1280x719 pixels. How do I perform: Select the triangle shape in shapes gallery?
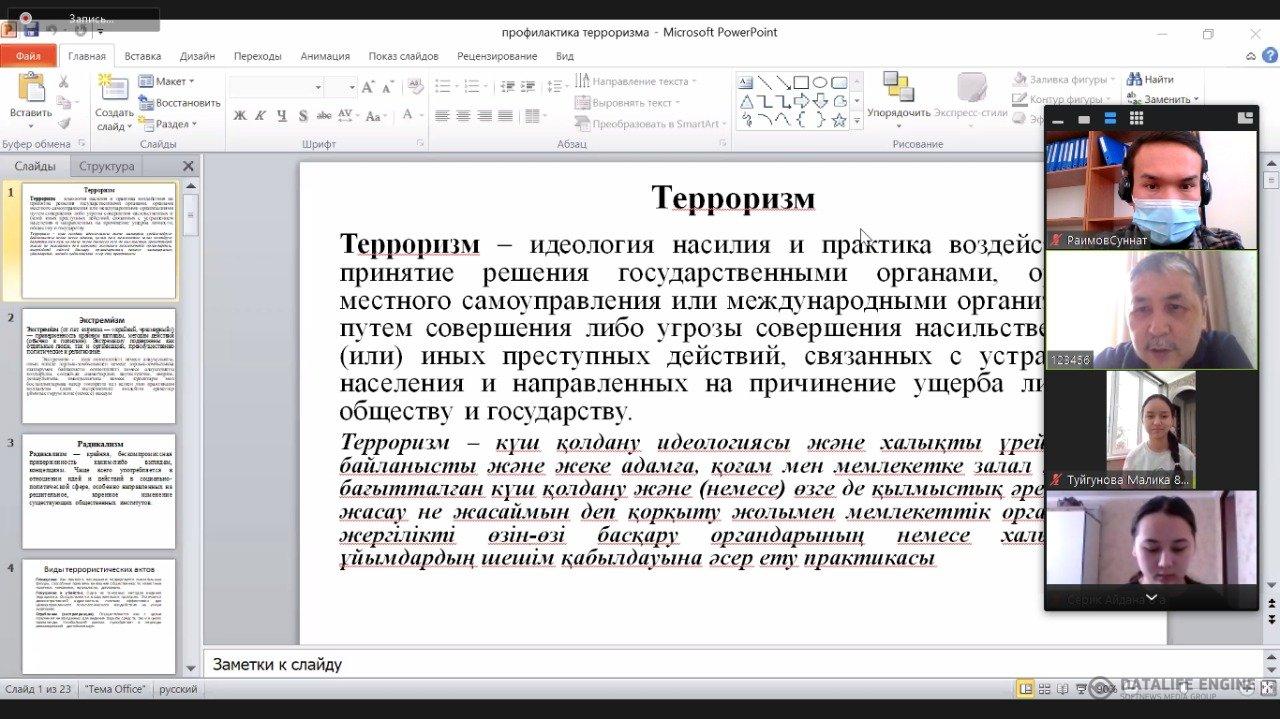pos(747,101)
